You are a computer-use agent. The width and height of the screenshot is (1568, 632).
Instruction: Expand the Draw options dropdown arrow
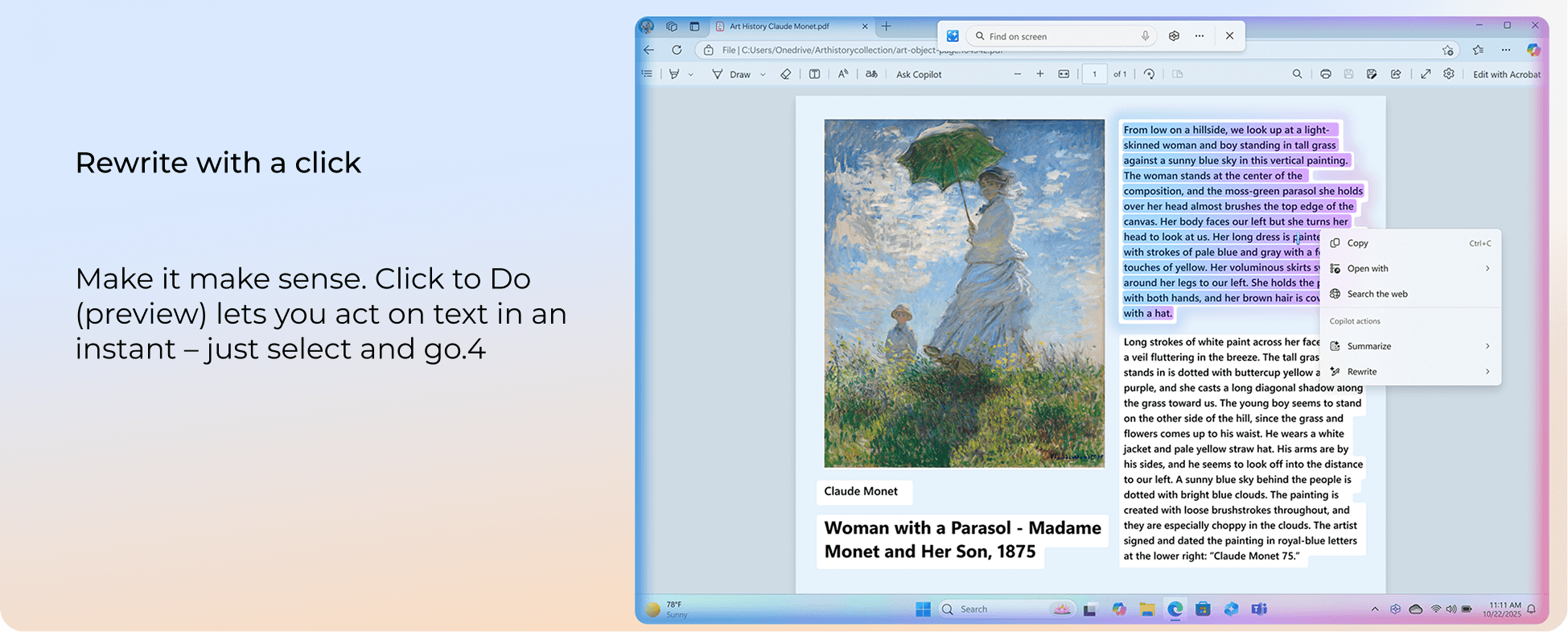763,75
